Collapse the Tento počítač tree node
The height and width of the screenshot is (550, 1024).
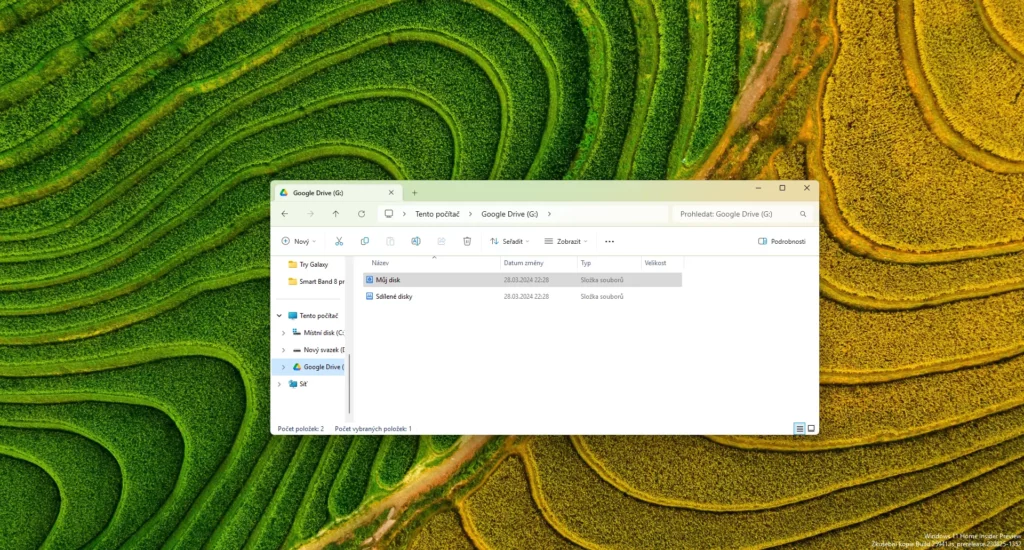[x=279, y=315]
